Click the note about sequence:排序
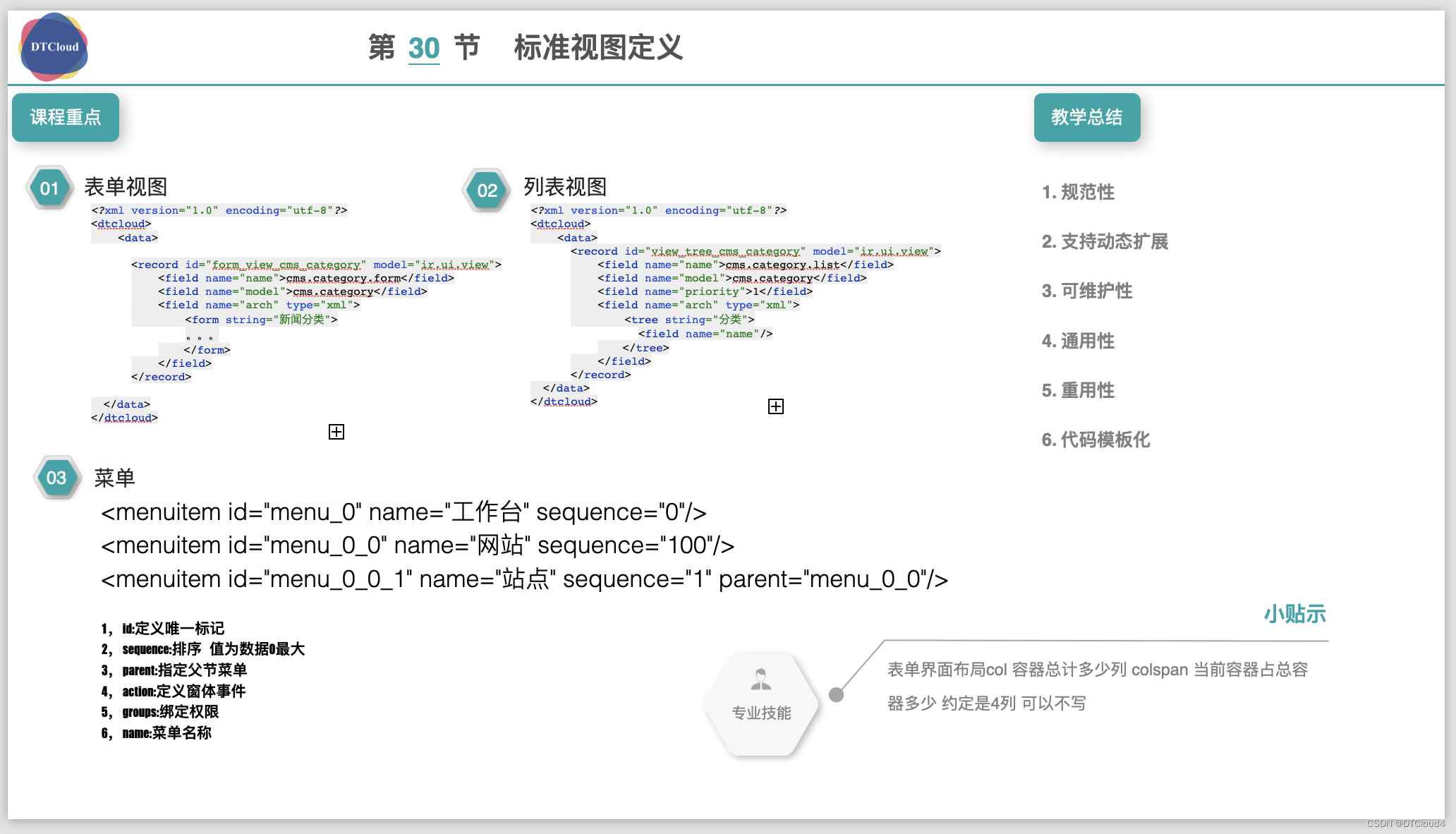The height and width of the screenshot is (834, 1456). [x=203, y=649]
